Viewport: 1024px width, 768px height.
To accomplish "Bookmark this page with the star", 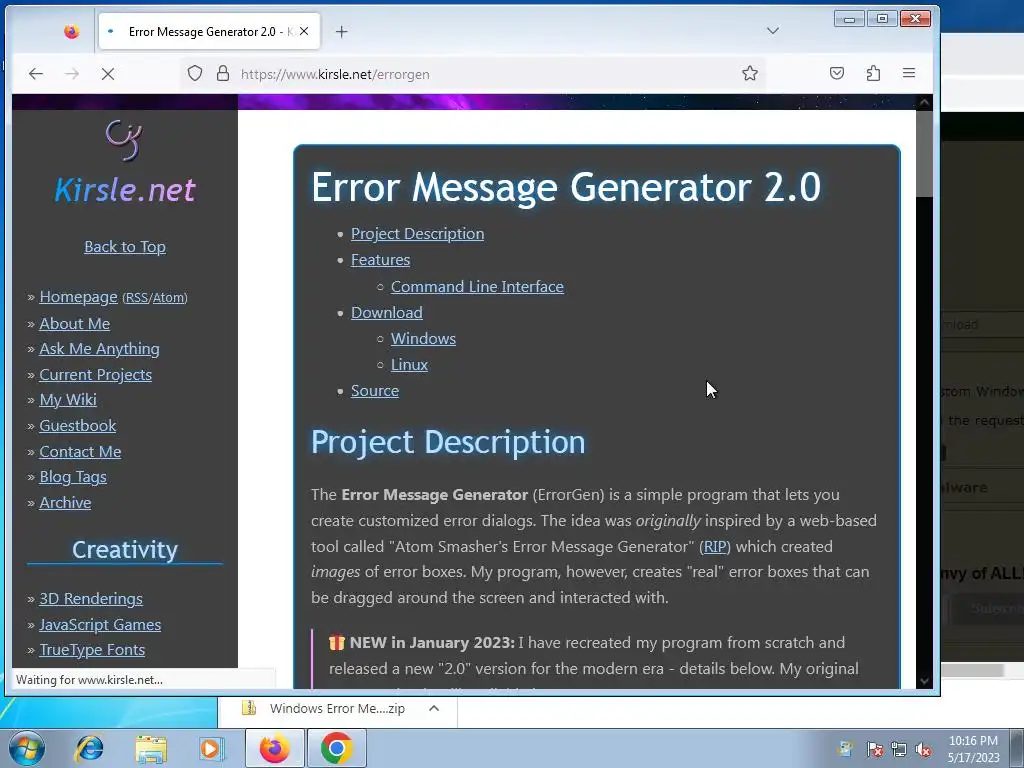I will tap(750, 73).
